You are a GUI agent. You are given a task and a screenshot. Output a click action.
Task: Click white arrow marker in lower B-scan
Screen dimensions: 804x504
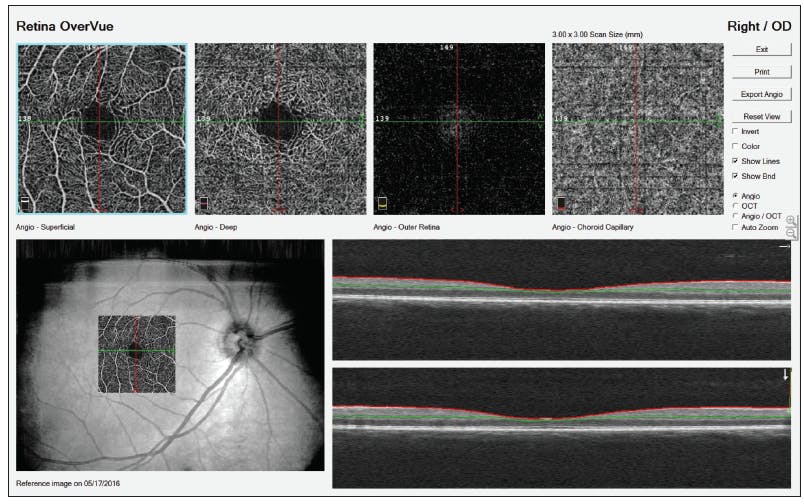[x=785, y=375]
